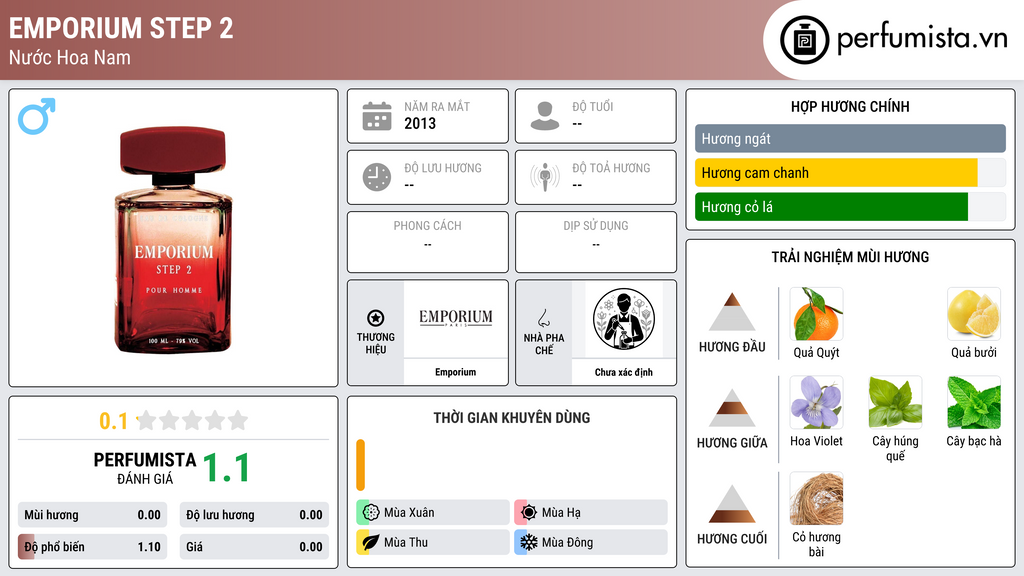Viewport: 1024px width, 576px height.
Task: Click the nose icon above Nhà Pha Chế
Action: click(x=543, y=318)
